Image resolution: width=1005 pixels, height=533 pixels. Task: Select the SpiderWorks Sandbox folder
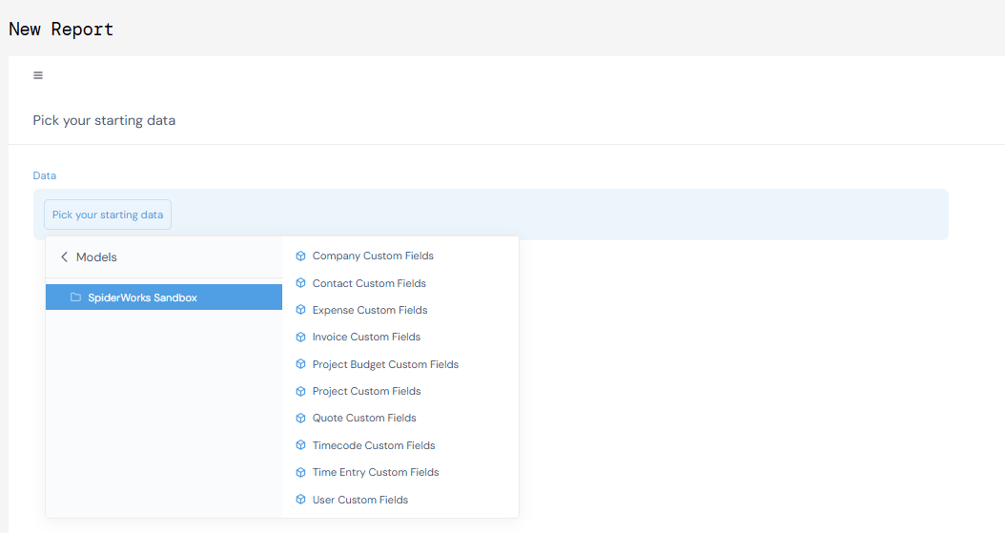pyautogui.click(x=163, y=297)
